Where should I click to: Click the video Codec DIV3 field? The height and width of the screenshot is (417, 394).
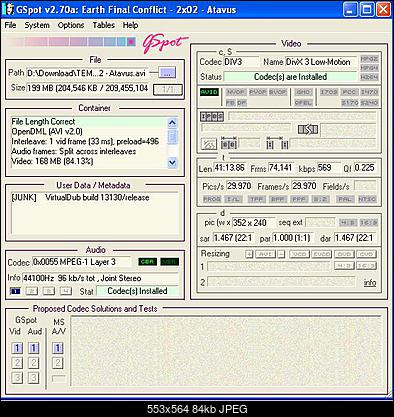tap(241, 62)
